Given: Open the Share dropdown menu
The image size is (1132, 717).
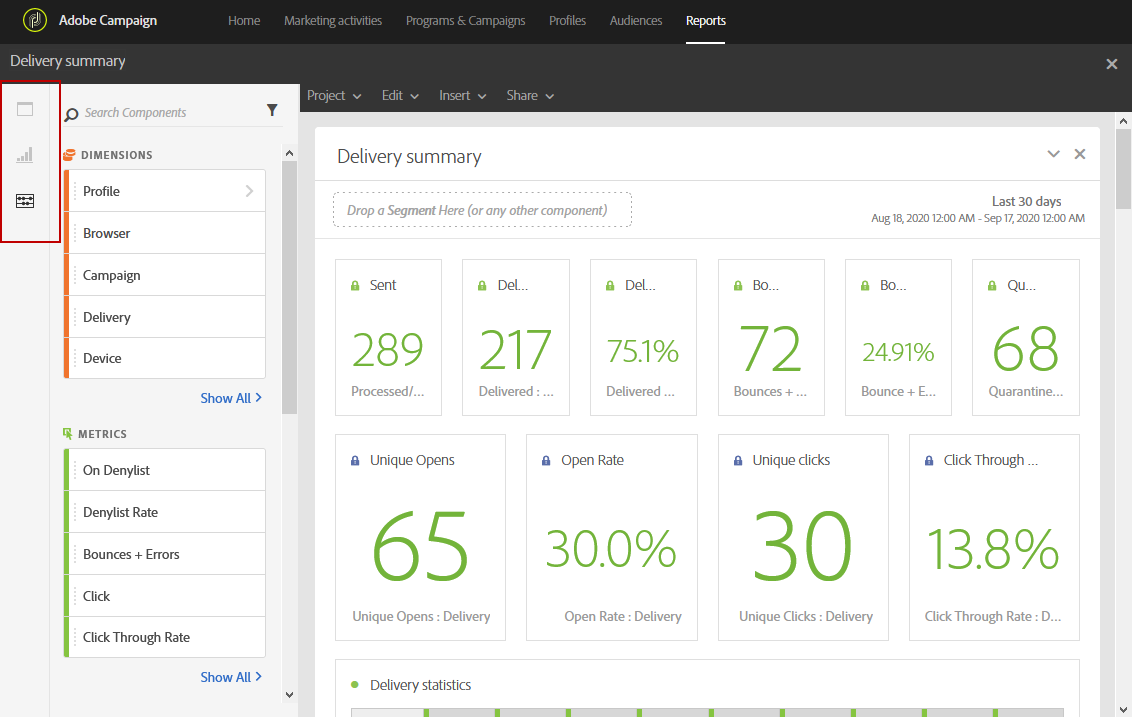Looking at the screenshot, I should [x=529, y=96].
